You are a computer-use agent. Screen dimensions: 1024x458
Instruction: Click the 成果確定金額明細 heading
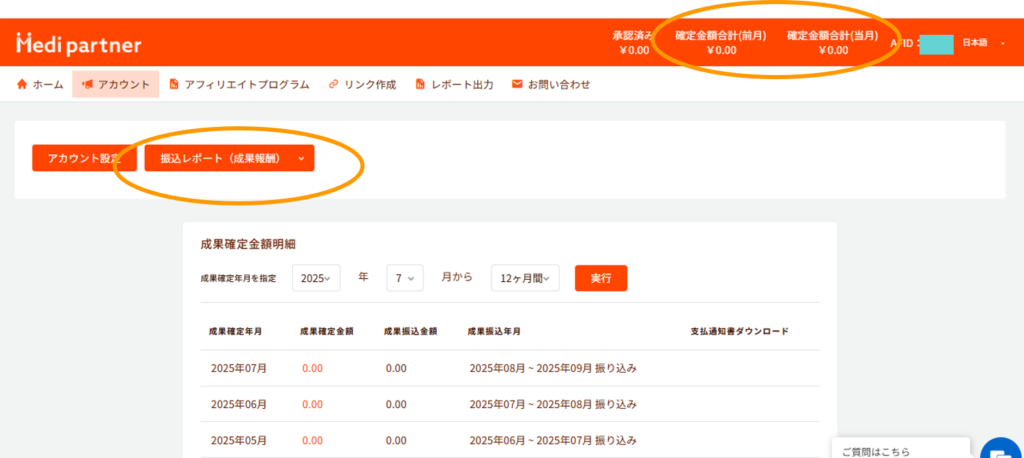pyautogui.click(x=248, y=244)
